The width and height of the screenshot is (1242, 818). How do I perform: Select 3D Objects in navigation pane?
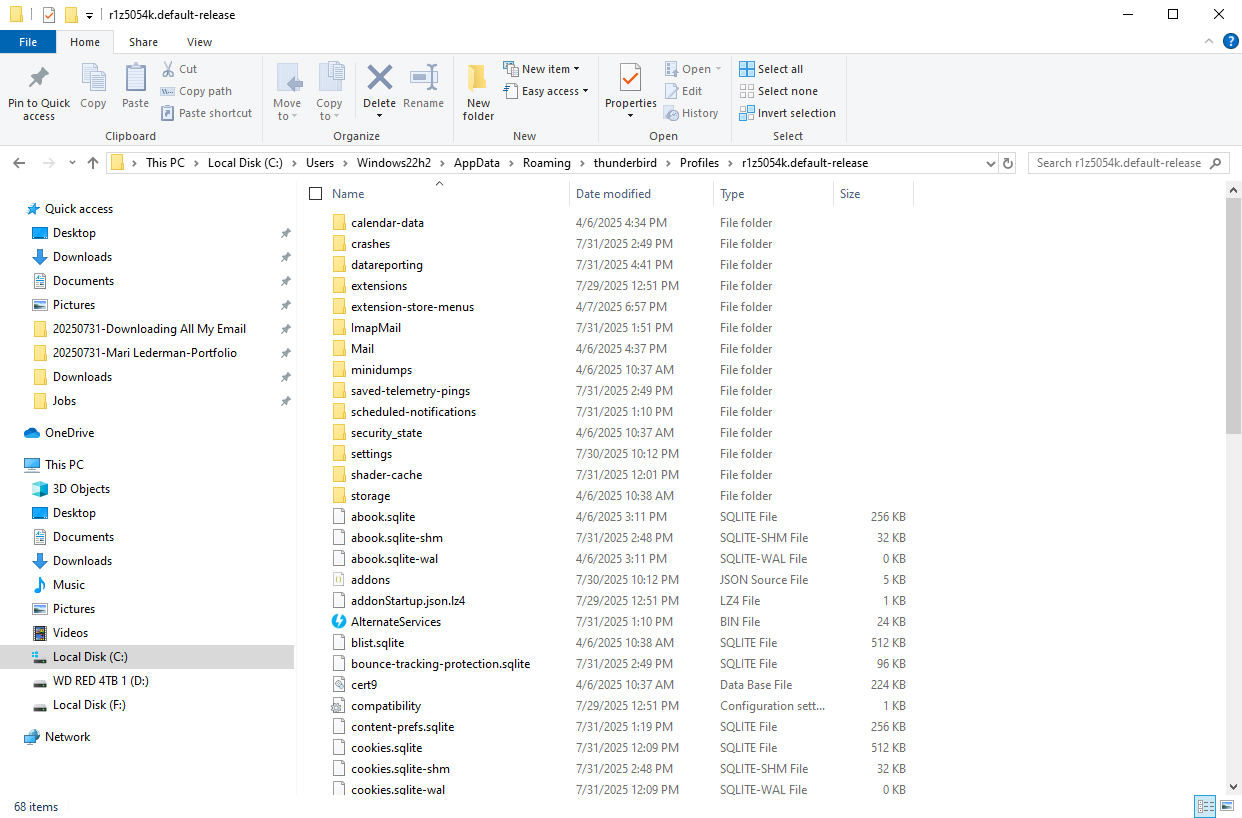click(81, 489)
